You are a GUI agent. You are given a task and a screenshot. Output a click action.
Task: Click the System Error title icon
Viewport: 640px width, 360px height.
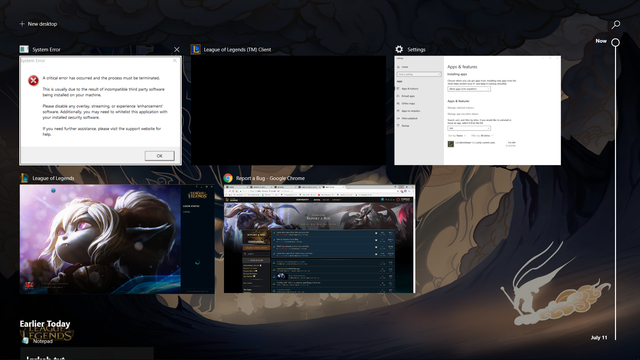point(24,49)
